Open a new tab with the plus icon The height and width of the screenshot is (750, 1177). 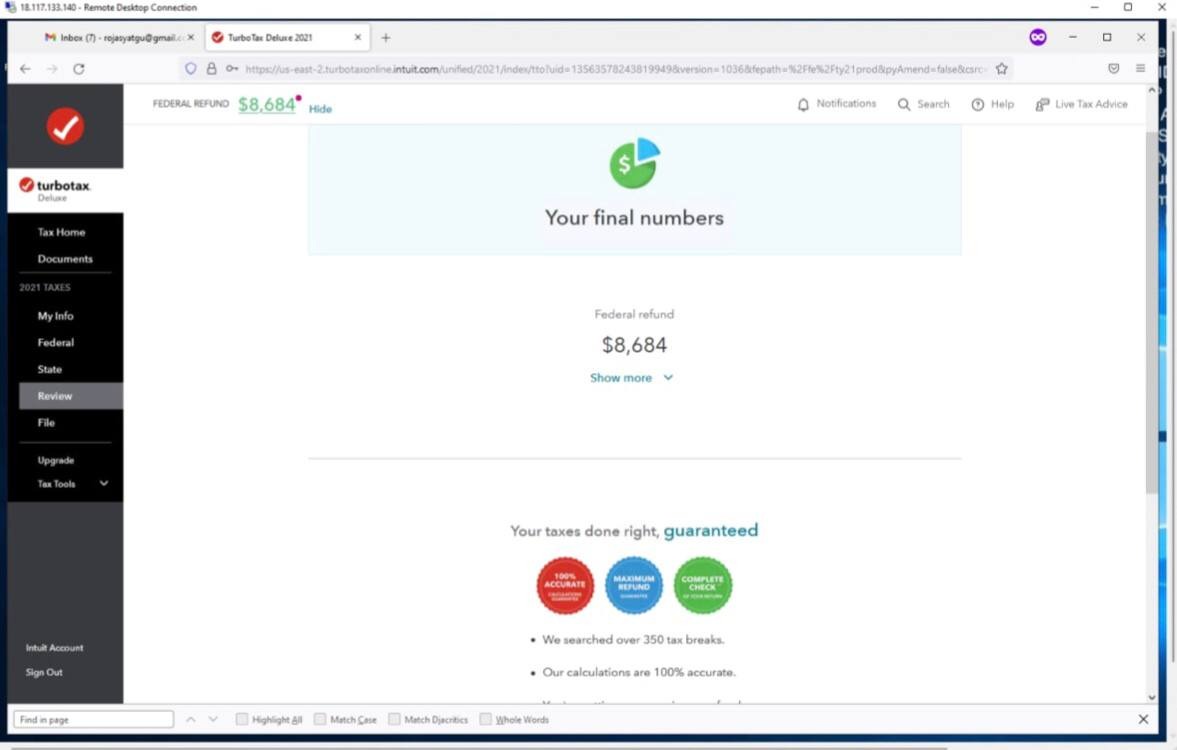386,38
